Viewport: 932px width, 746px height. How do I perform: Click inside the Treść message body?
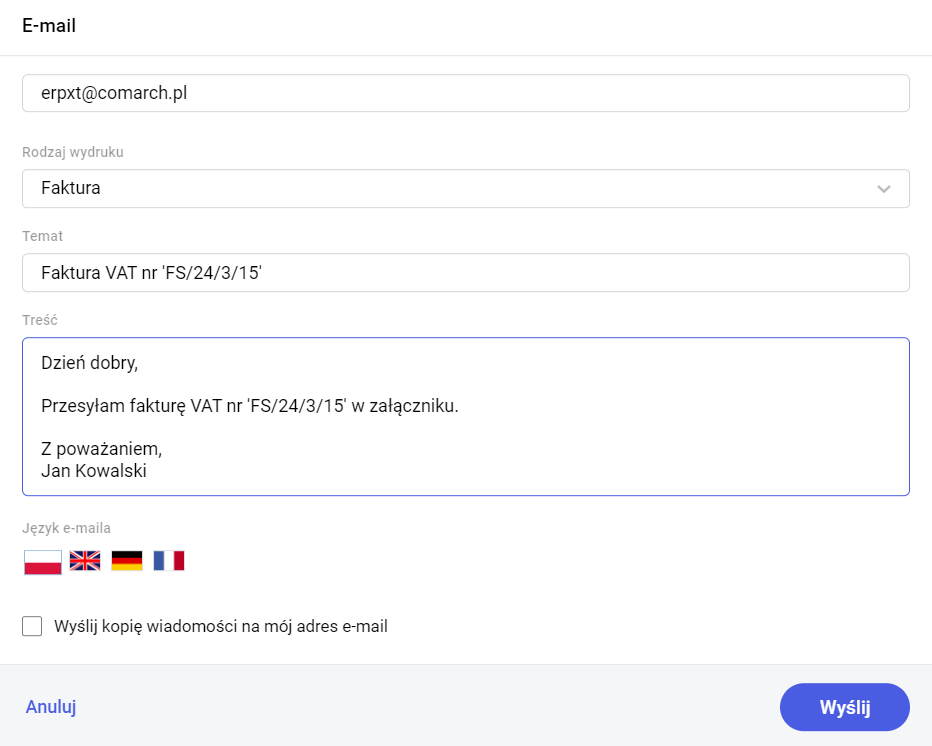pyautogui.click(x=600, y=440)
